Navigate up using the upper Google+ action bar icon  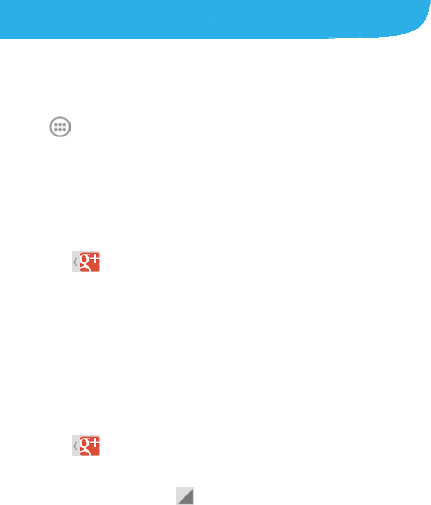(x=86, y=262)
